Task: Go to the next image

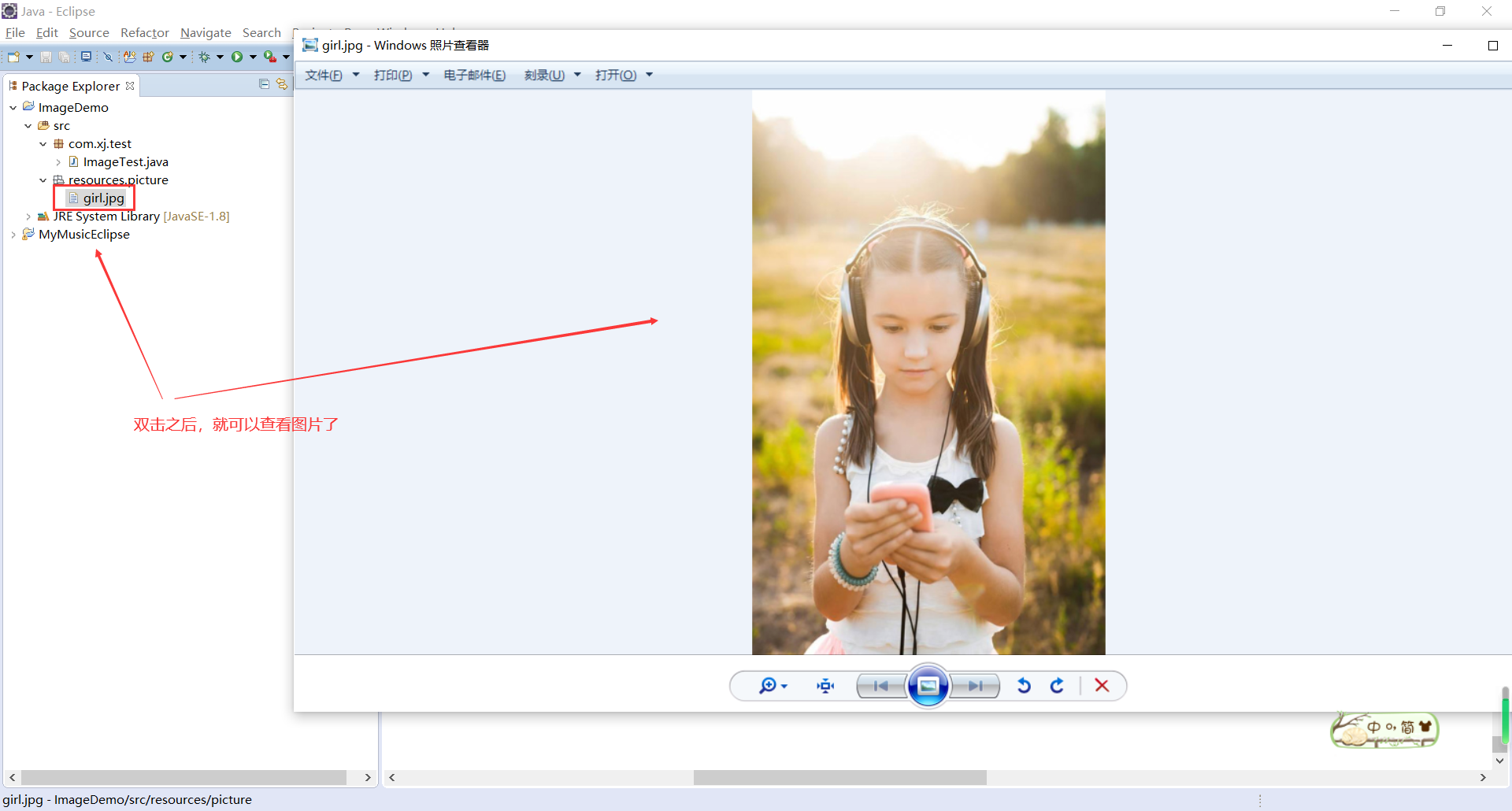Action: click(x=975, y=686)
